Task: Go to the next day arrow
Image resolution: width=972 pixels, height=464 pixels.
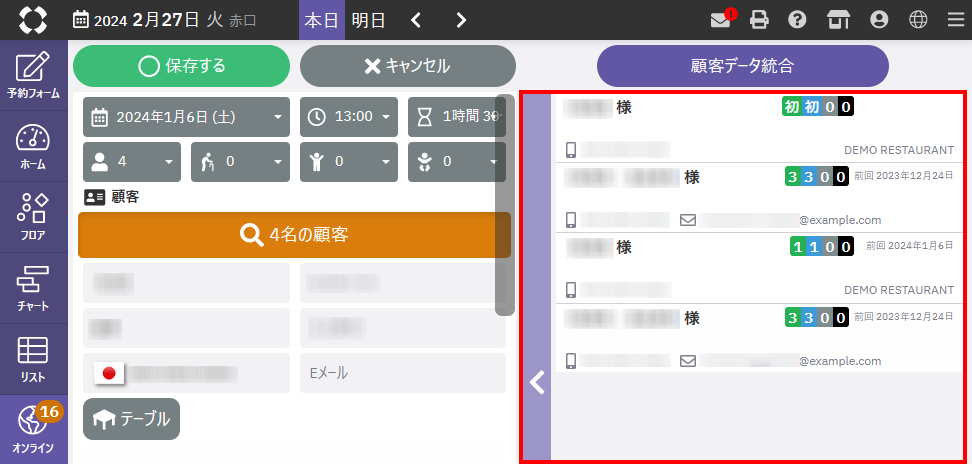Action: (x=460, y=20)
